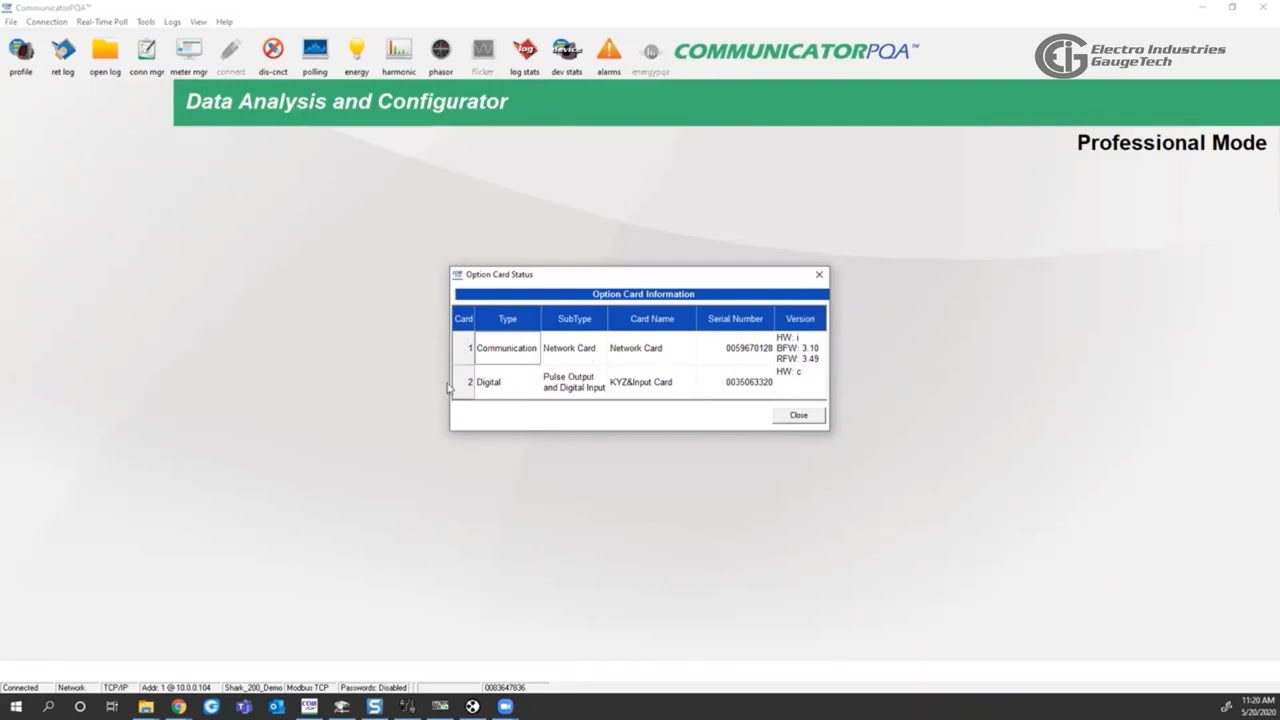Click the Connected status bar entry
The image size is (1280, 720).
tap(25, 688)
